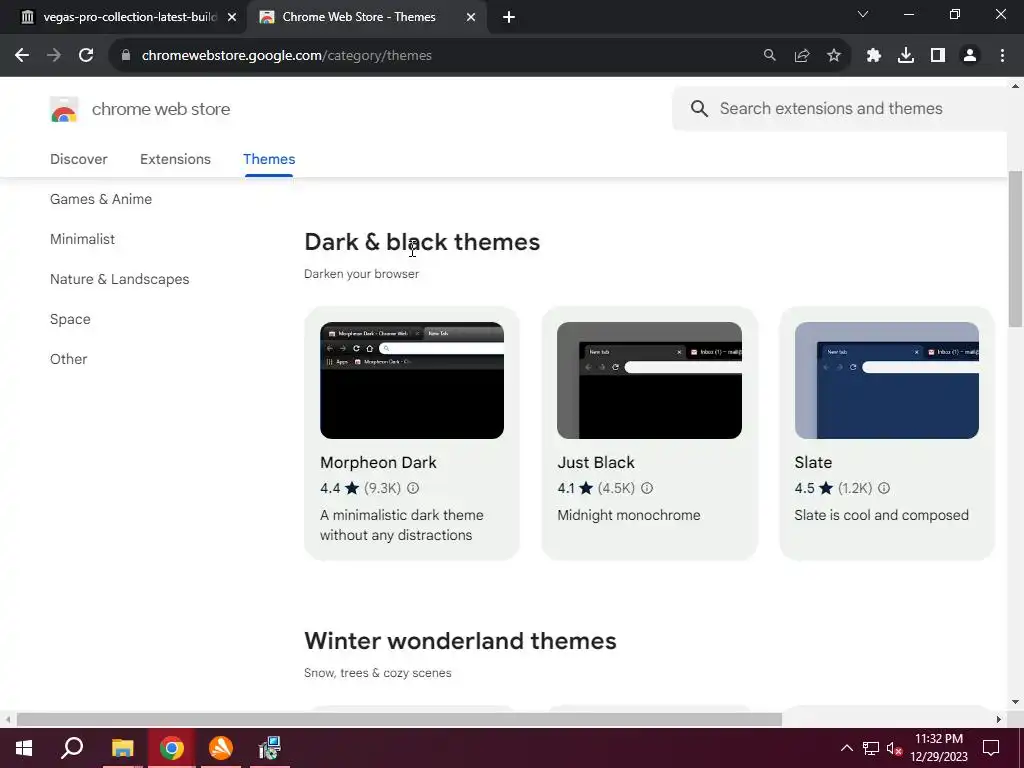Open the Windows Start menu
Image resolution: width=1024 pixels, height=768 pixels.
click(24, 748)
